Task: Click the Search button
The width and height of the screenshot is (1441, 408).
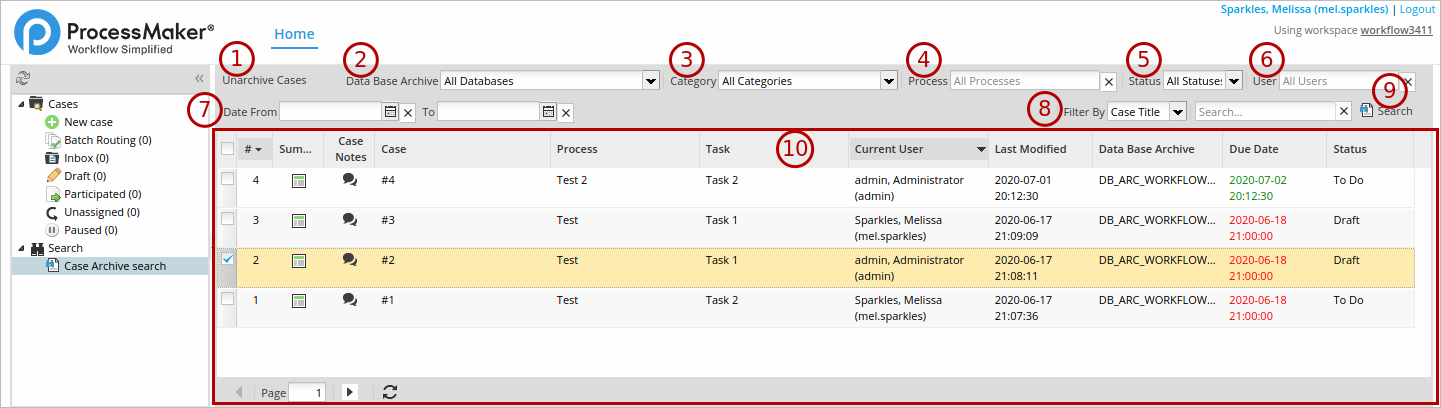Action: [1387, 111]
